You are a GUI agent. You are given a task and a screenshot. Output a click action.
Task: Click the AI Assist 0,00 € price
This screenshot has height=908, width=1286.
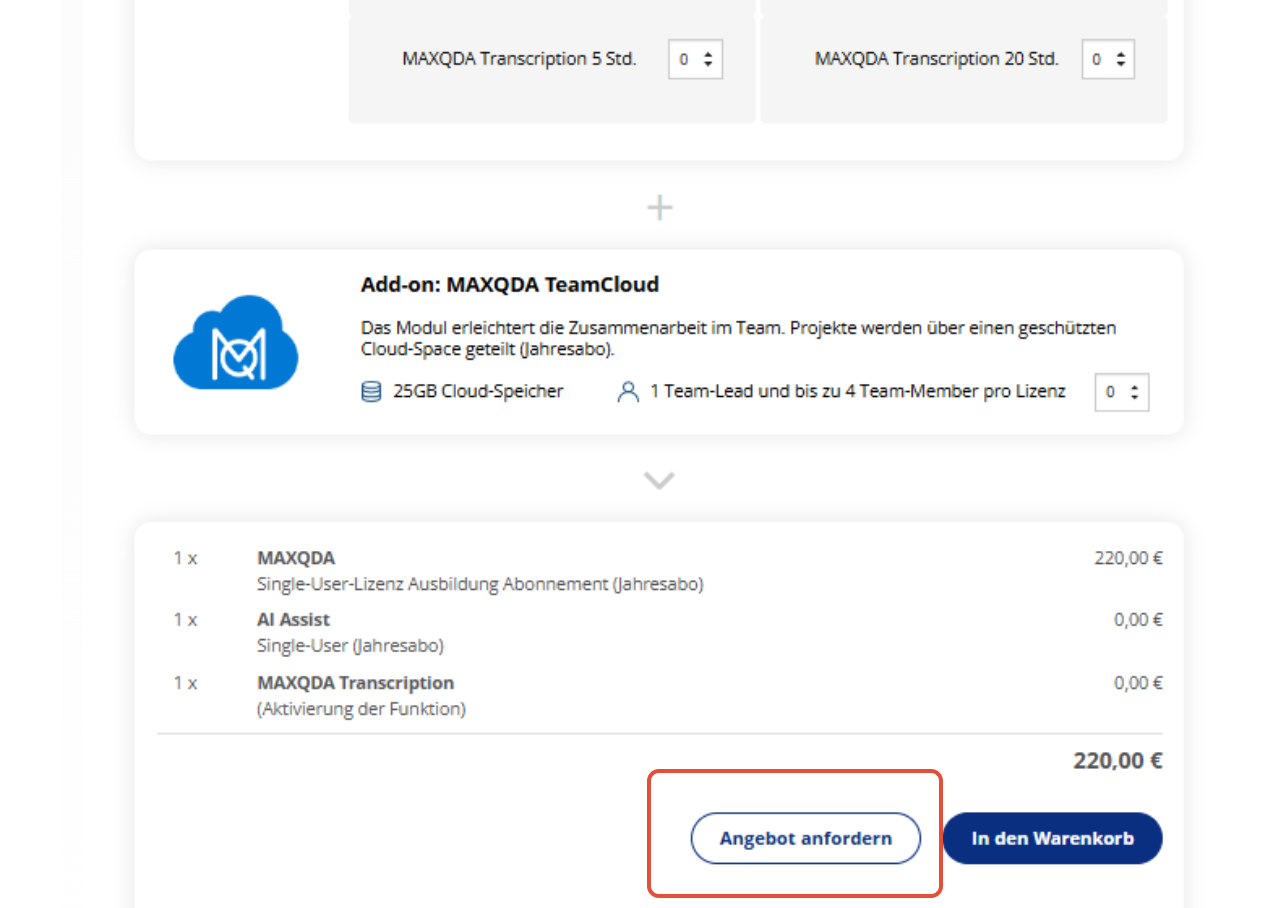pos(1138,620)
